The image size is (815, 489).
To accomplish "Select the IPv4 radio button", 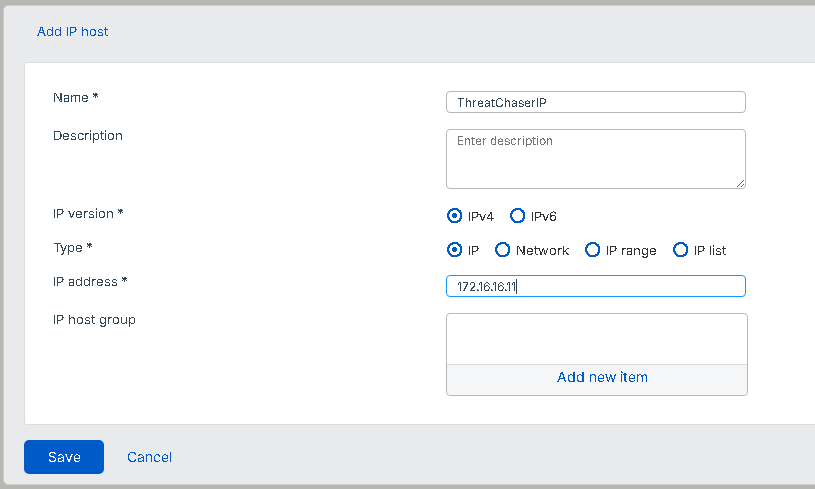I will pos(455,216).
